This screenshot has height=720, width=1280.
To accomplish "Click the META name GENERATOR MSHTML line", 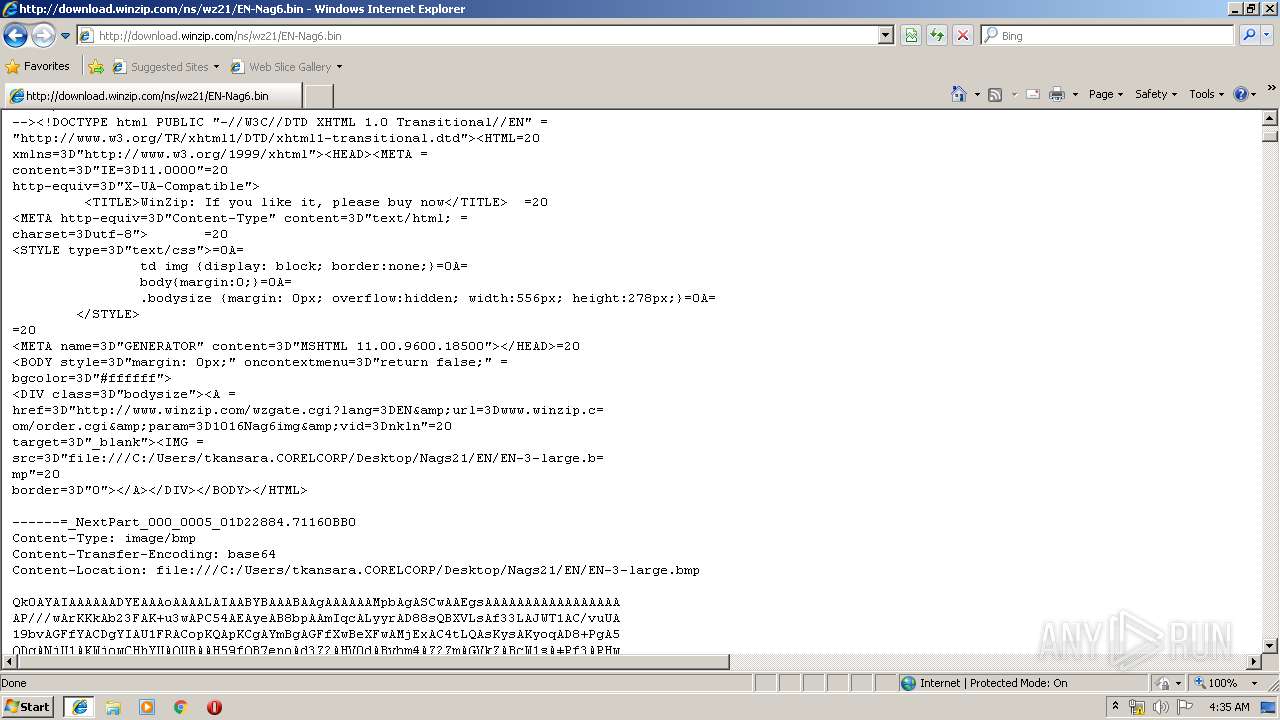I will coord(296,346).
